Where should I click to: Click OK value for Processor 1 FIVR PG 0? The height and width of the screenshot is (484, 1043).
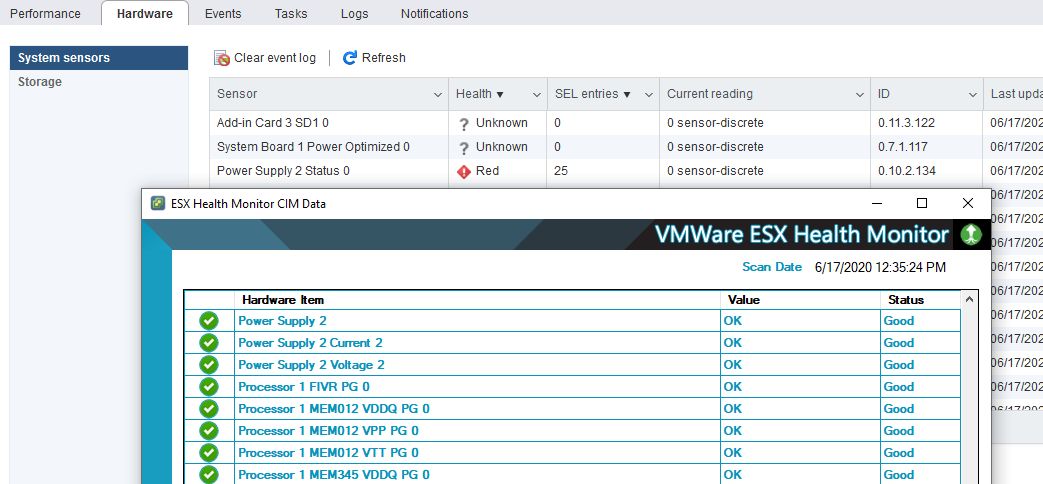click(732, 387)
